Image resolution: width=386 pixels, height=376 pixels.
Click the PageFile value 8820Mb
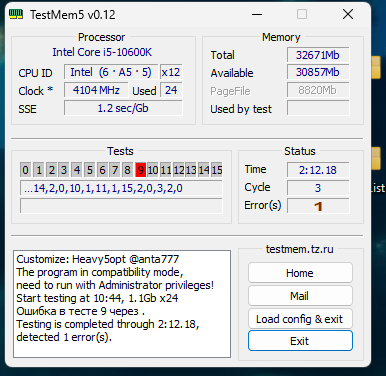pyautogui.click(x=318, y=90)
